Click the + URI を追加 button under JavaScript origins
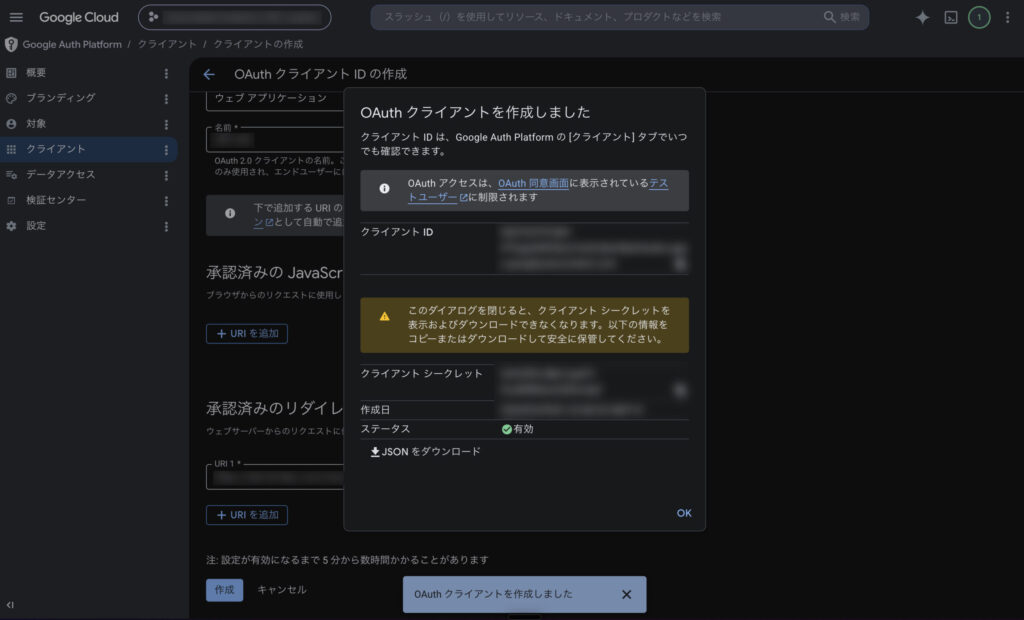 click(x=247, y=333)
